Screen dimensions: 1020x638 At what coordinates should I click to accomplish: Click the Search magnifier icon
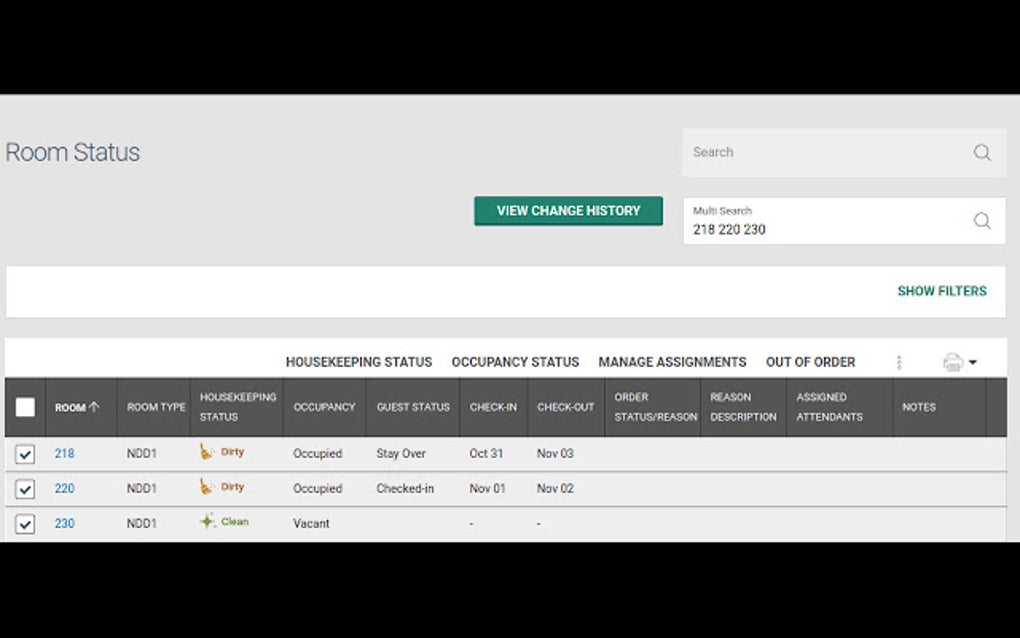pos(981,152)
